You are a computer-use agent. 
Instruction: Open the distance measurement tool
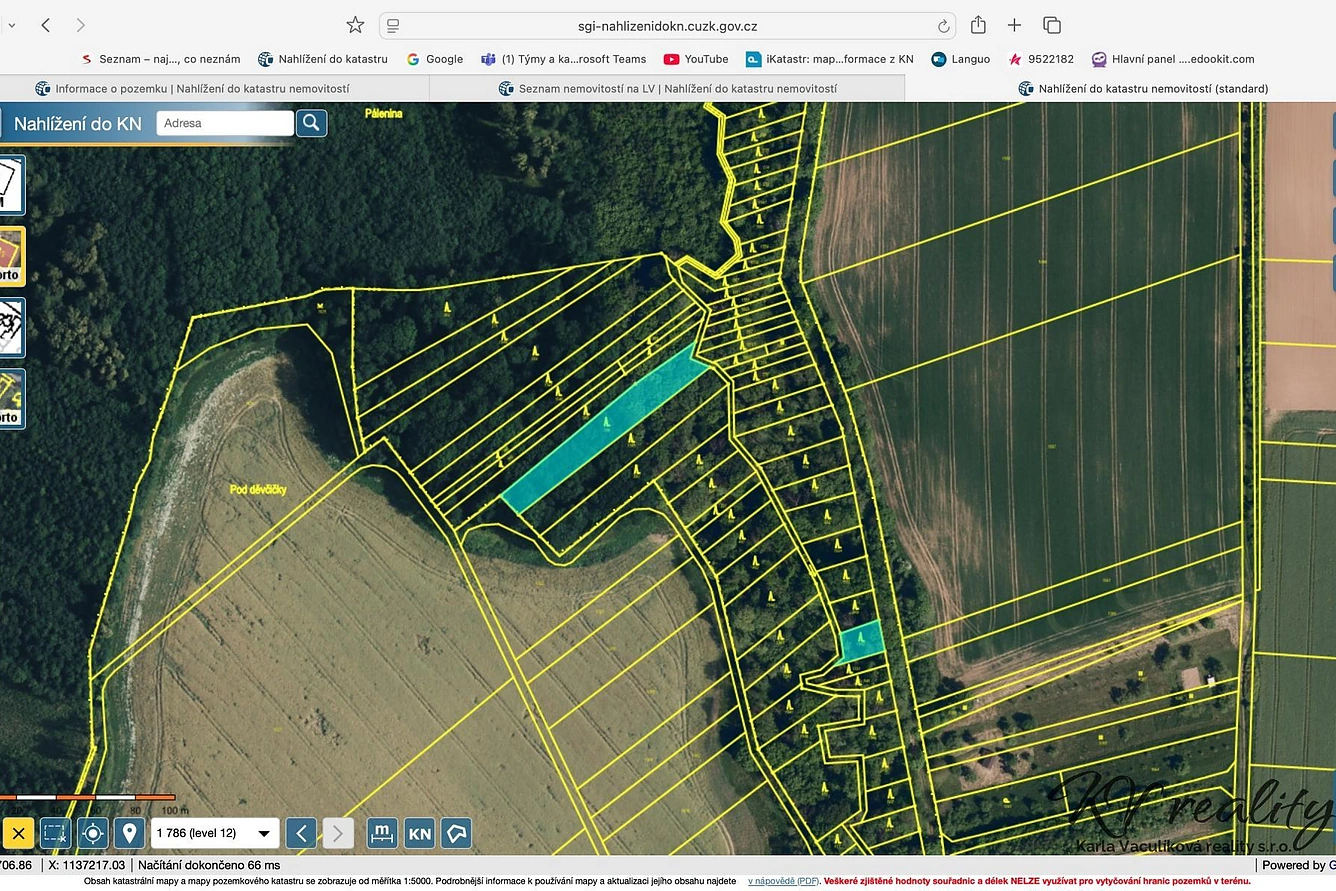click(382, 833)
